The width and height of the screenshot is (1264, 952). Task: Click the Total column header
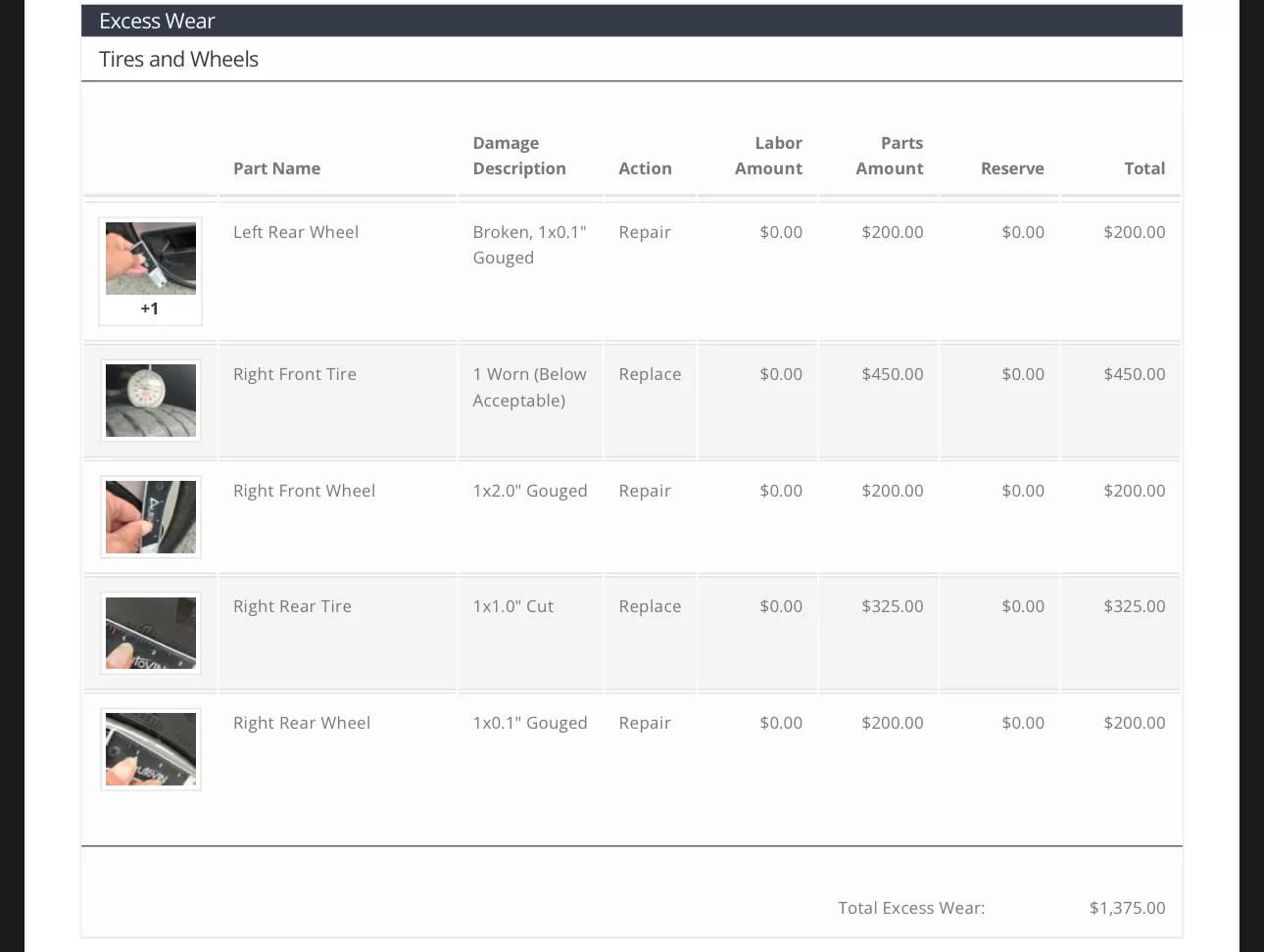point(1144,168)
